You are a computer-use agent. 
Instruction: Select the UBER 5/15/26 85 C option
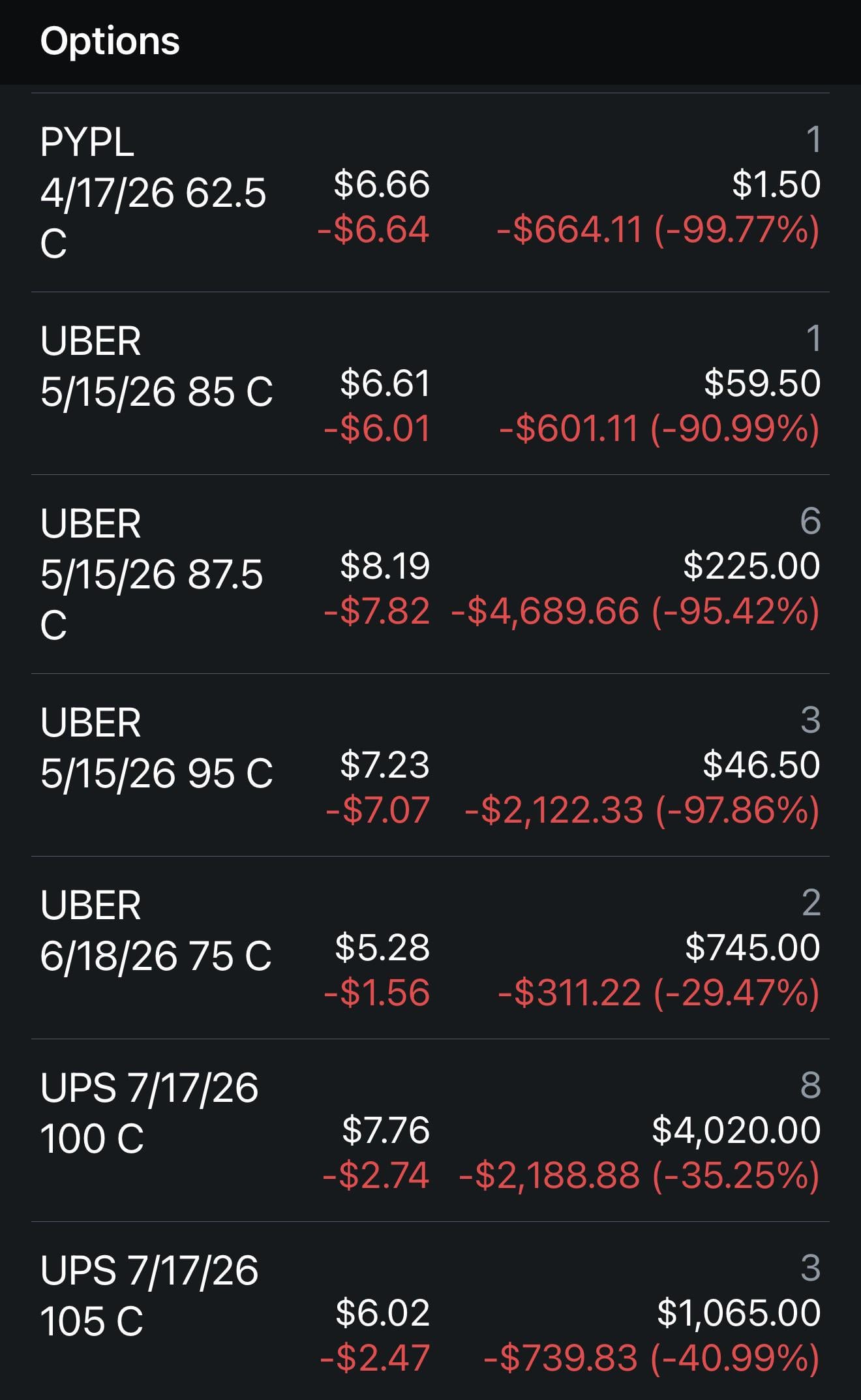(157, 367)
